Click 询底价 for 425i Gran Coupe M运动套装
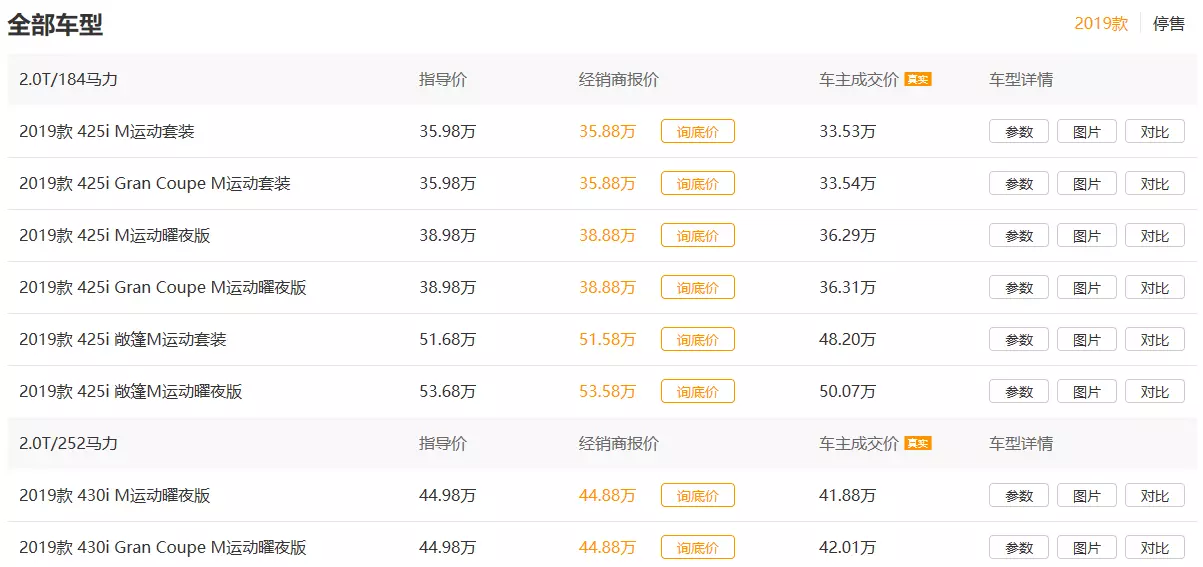This screenshot has height=567, width=1203. (697, 184)
